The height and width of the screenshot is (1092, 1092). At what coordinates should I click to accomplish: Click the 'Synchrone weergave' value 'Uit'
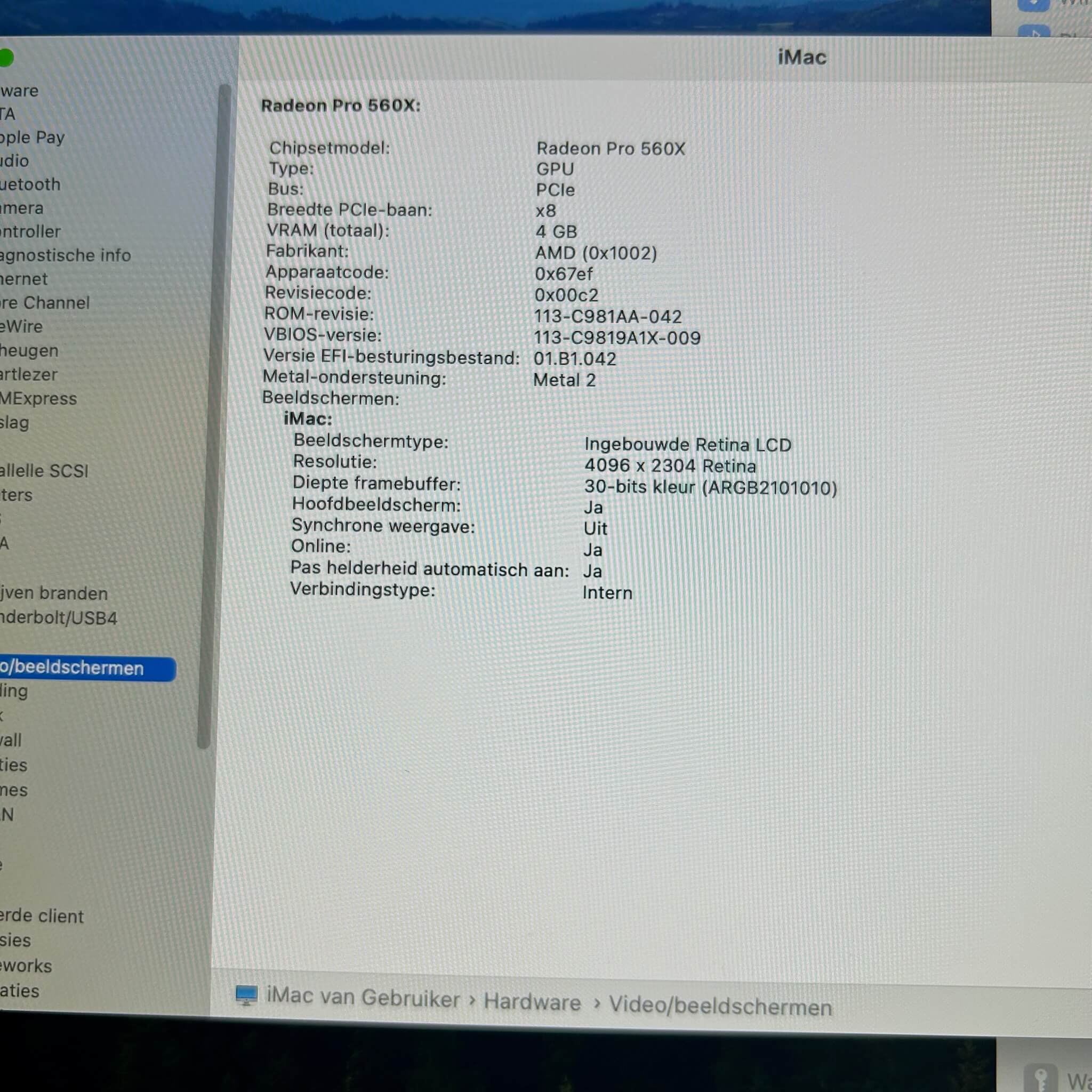click(595, 529)
